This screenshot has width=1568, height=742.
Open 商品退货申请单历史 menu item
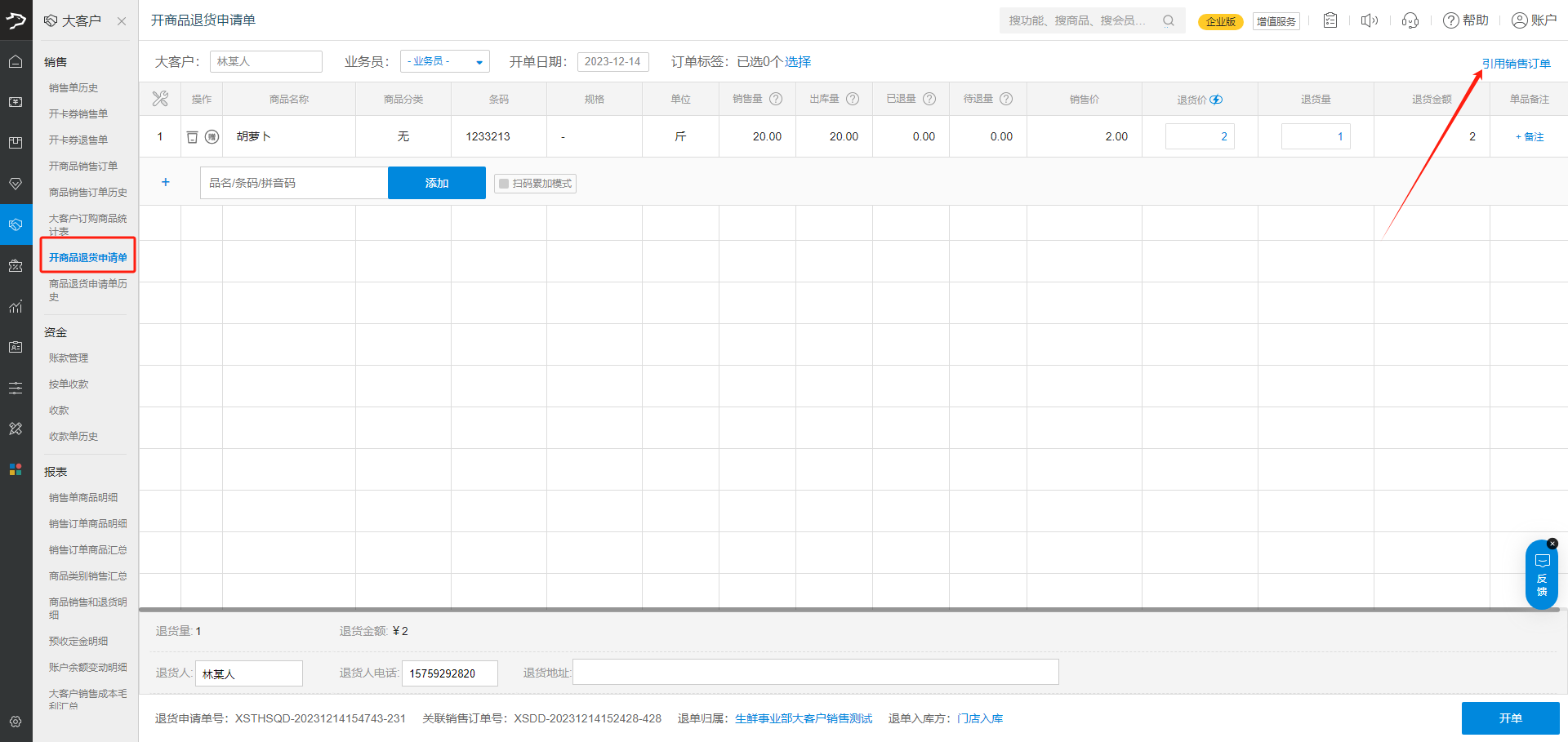click(88, 290)
